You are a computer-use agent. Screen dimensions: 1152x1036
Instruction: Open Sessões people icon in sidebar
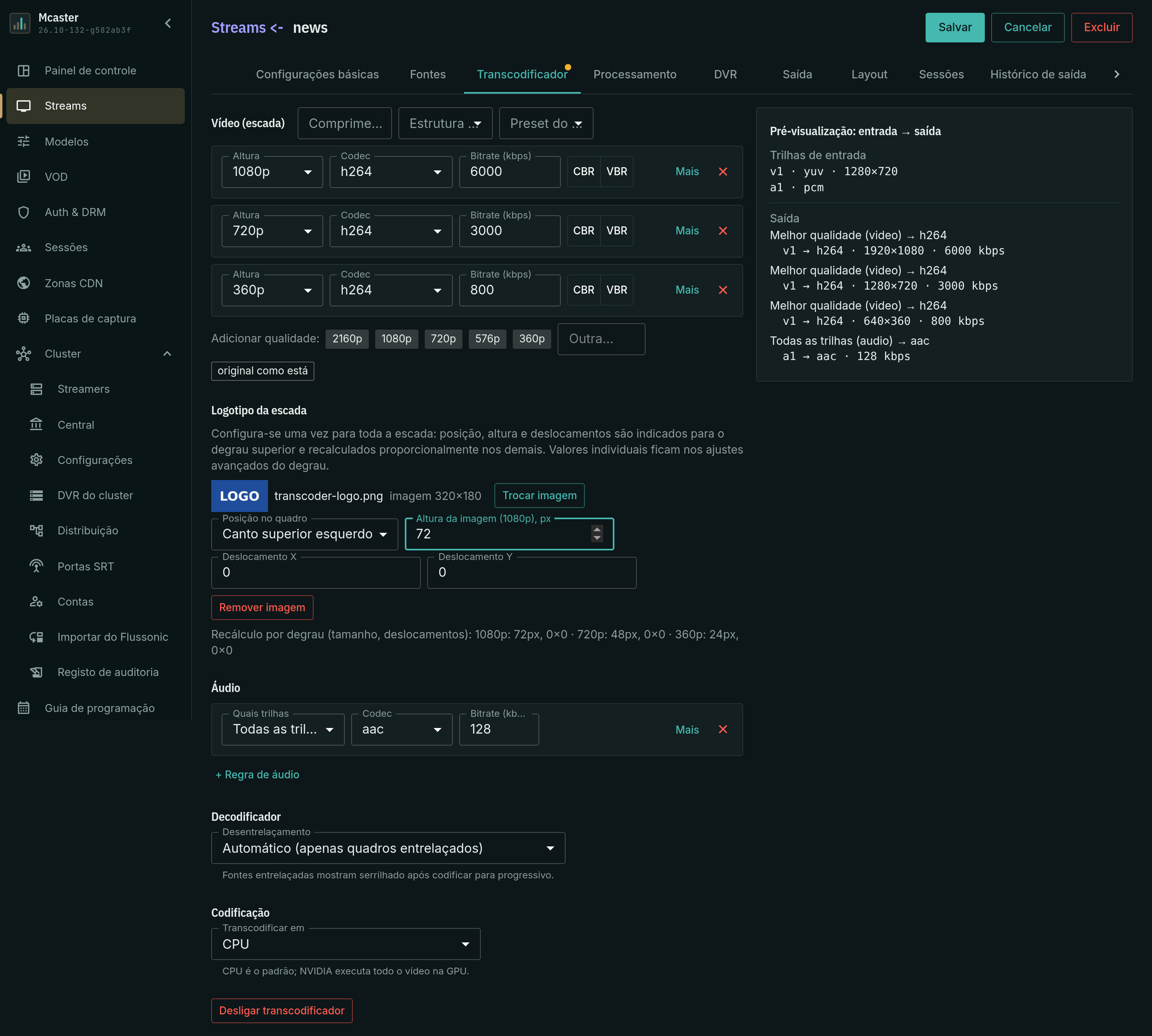(x=23, y=248)
